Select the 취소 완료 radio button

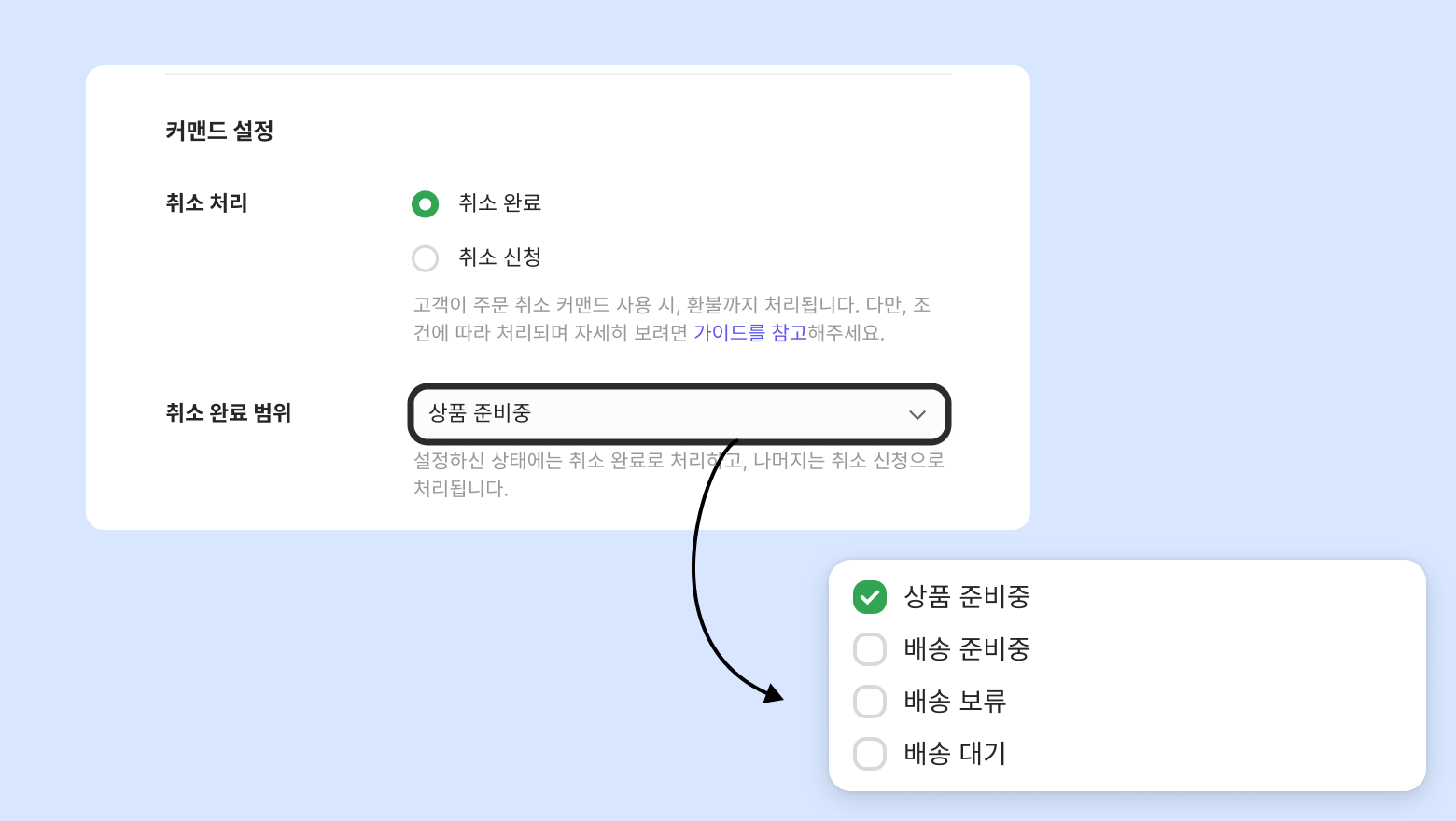[x=426, y=203]
